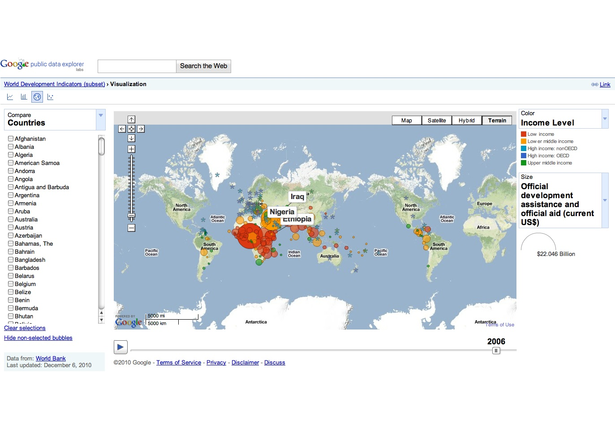Check the Argentina checkbox
This screenshot has width=615, height=424.
click(11, 195)
